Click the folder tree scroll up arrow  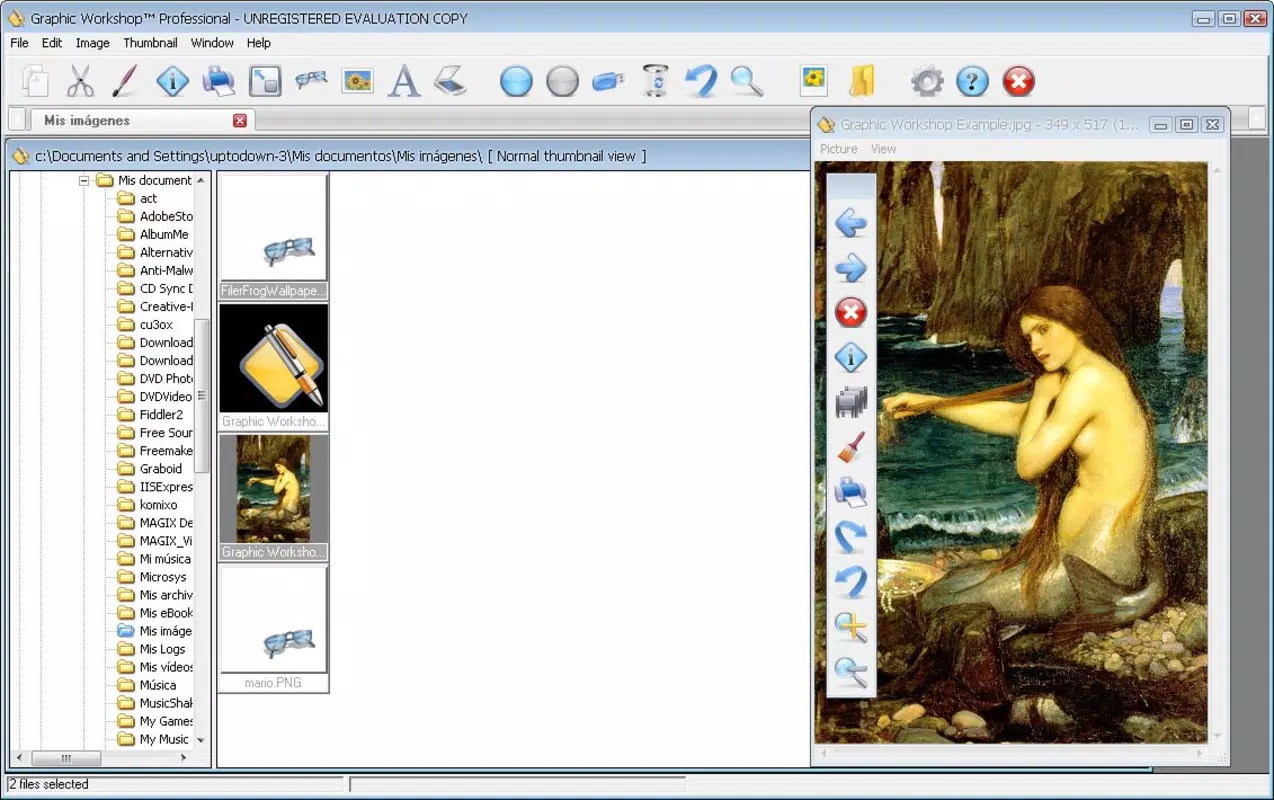(201, 181)
